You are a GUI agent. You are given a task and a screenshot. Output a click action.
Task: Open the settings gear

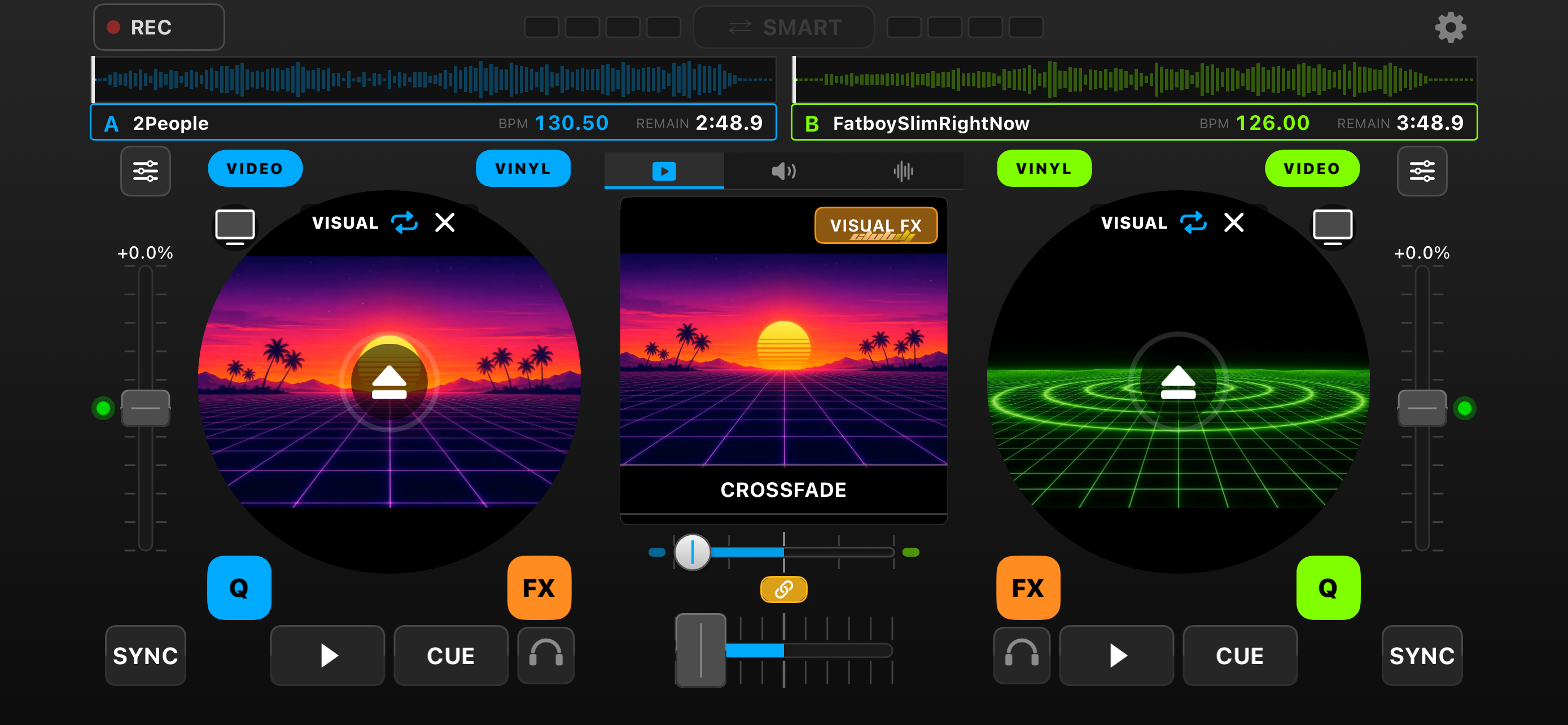pos(1451,28)
